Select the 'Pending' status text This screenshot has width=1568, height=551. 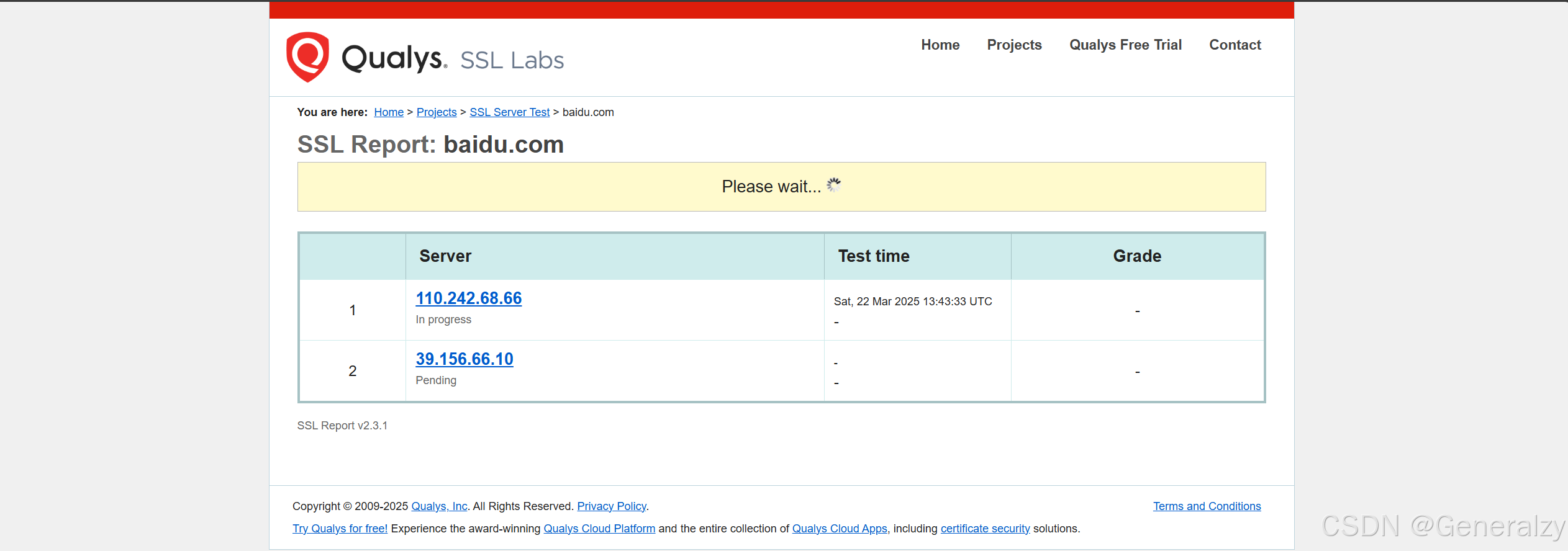coord(436,380)
